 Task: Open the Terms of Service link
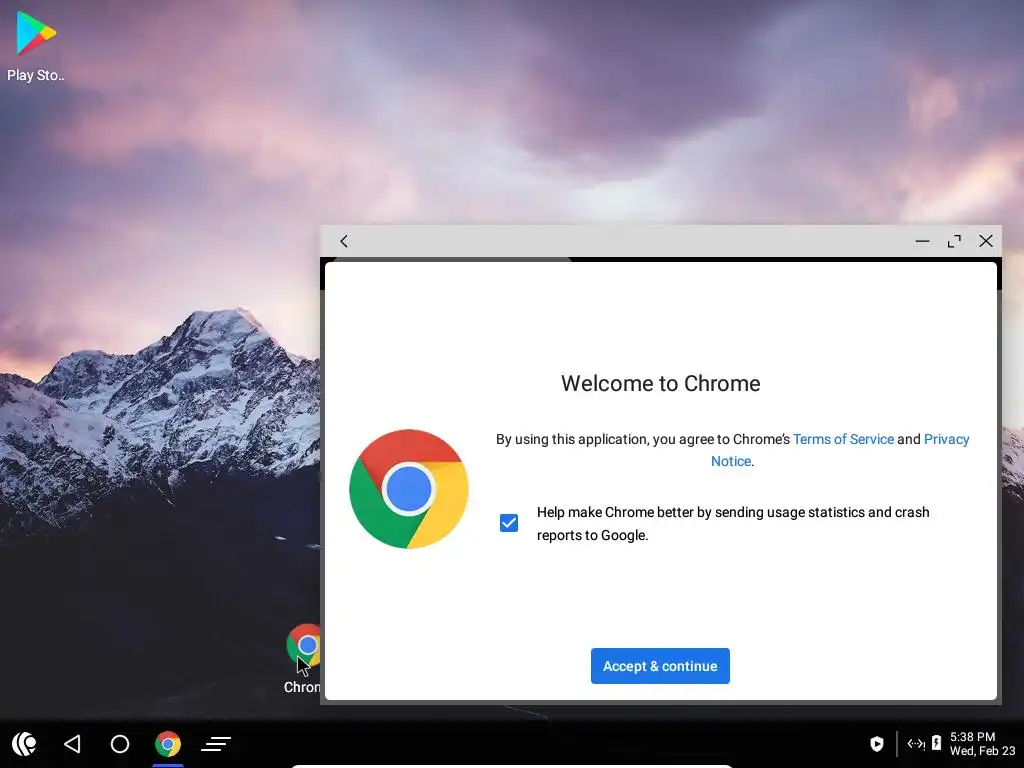coord(843,440)
